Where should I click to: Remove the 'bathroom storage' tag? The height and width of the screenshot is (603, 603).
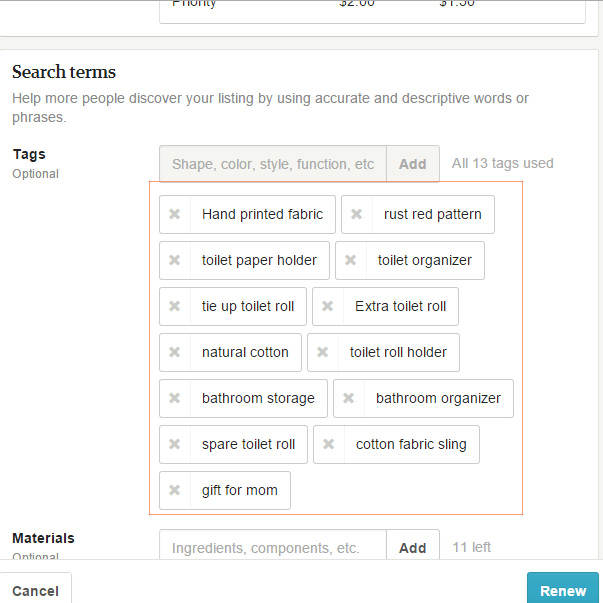click(x=175, y=398)
